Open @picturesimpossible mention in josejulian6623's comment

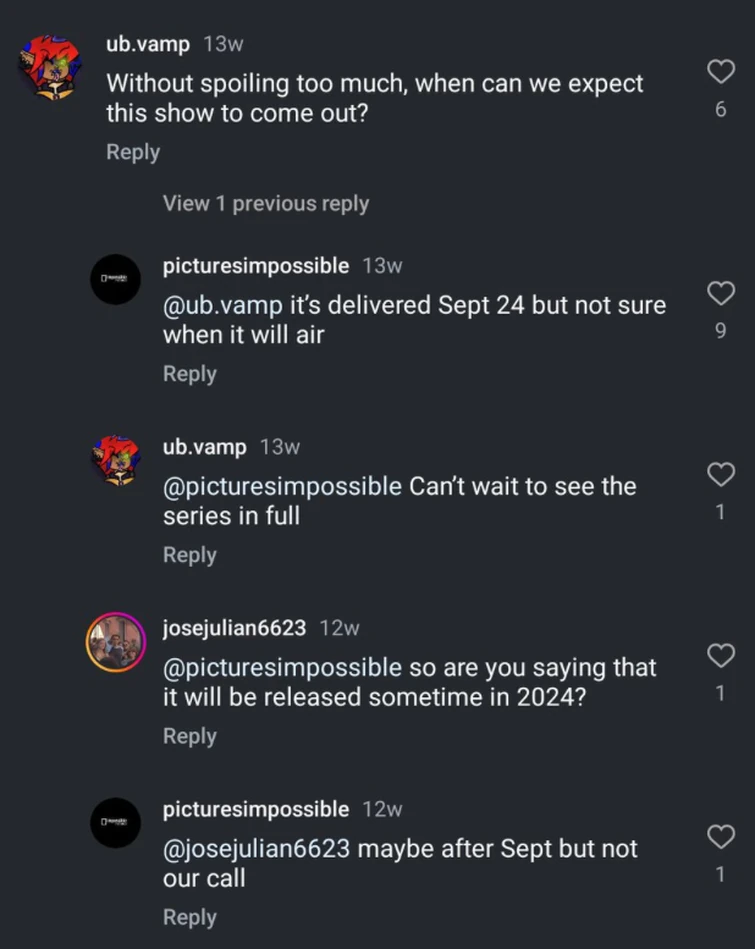pos(282,667)
